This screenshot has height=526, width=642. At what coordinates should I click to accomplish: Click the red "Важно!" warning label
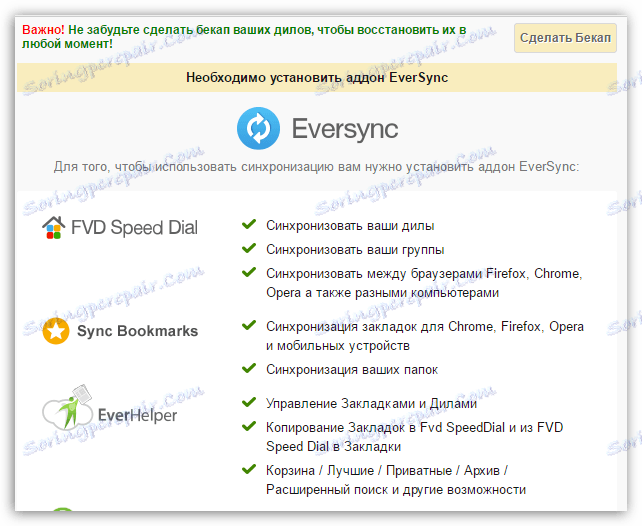click(x=43, y=30)
